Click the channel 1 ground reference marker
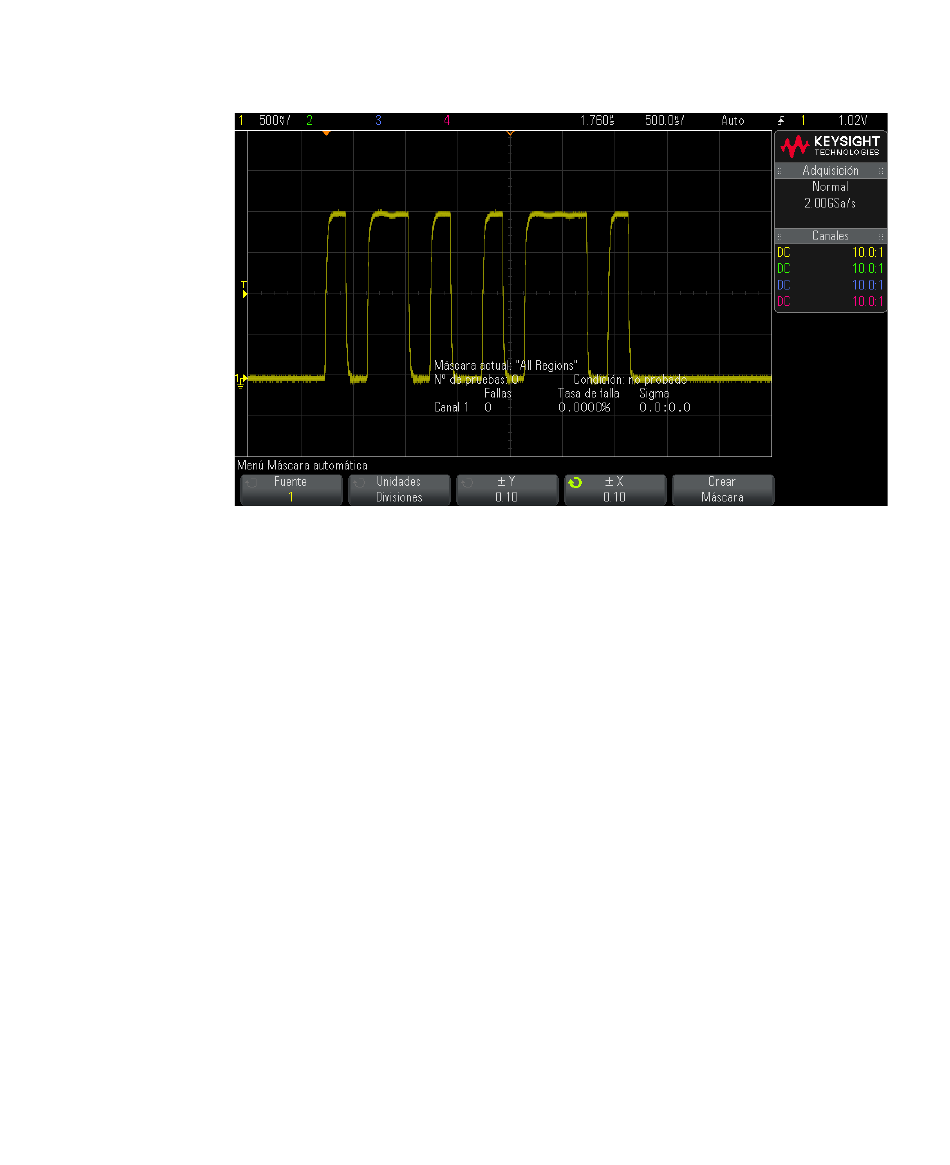This screenshot has width=950, height=1165. [x=241, y=380]
